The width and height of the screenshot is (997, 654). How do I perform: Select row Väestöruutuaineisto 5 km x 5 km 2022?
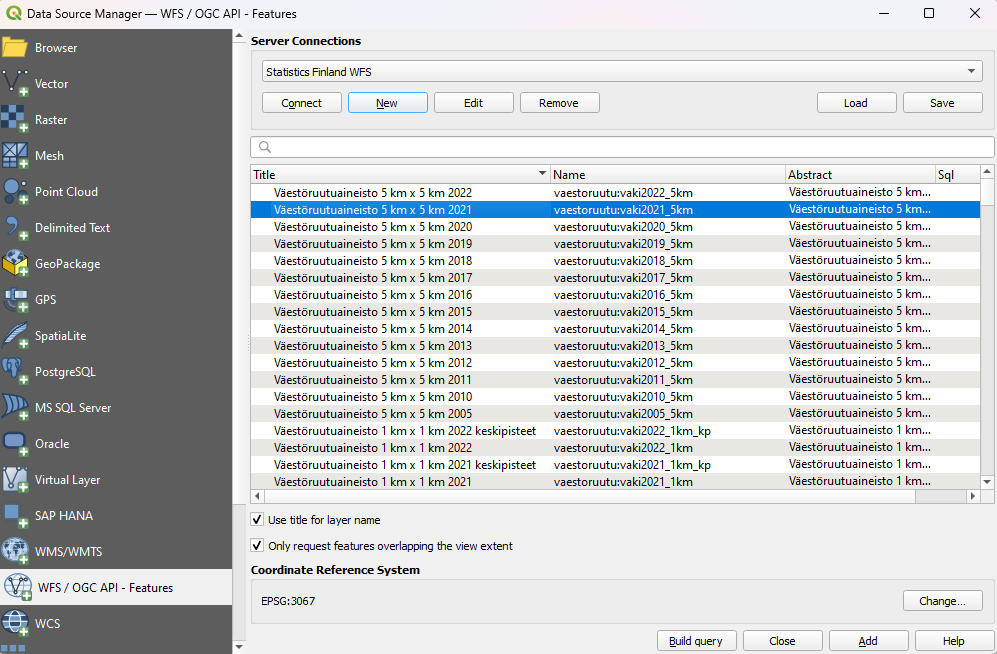(x=615, y=193)
